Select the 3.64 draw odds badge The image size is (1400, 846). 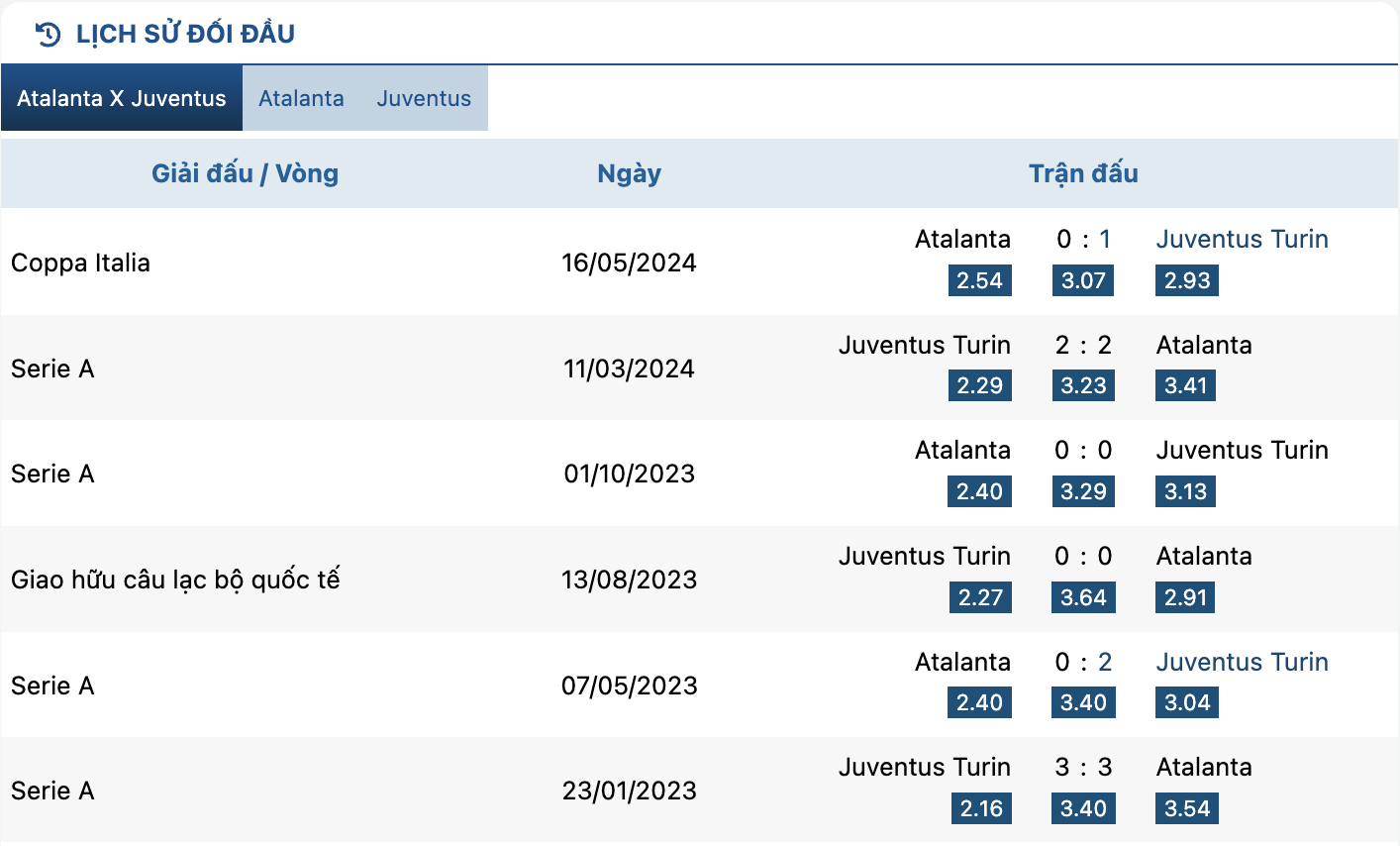point(1083,597)
